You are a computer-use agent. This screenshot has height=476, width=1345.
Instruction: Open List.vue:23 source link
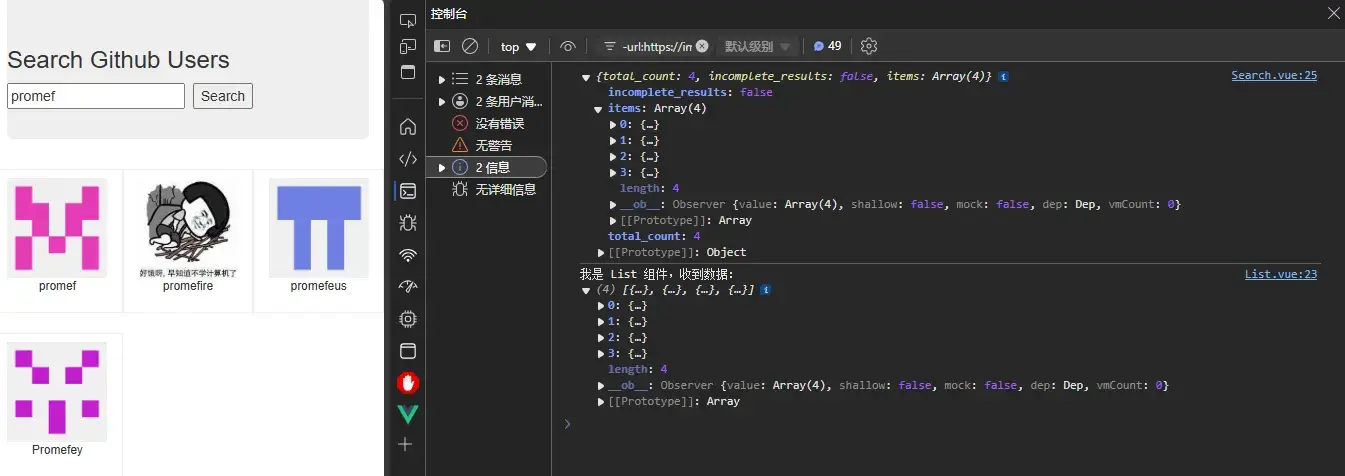tap(1281, 274)
